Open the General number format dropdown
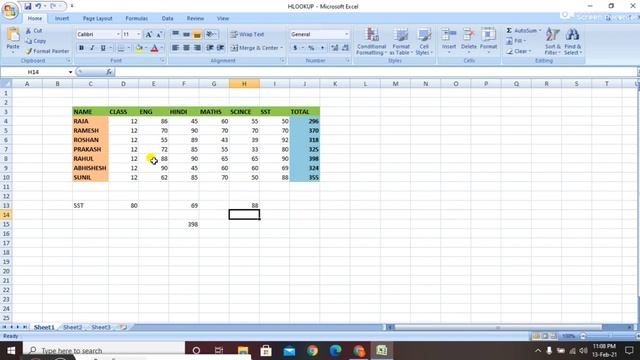The width and height of the screenshot is (640, 360). pyautogui.click(x=347, y=35)
